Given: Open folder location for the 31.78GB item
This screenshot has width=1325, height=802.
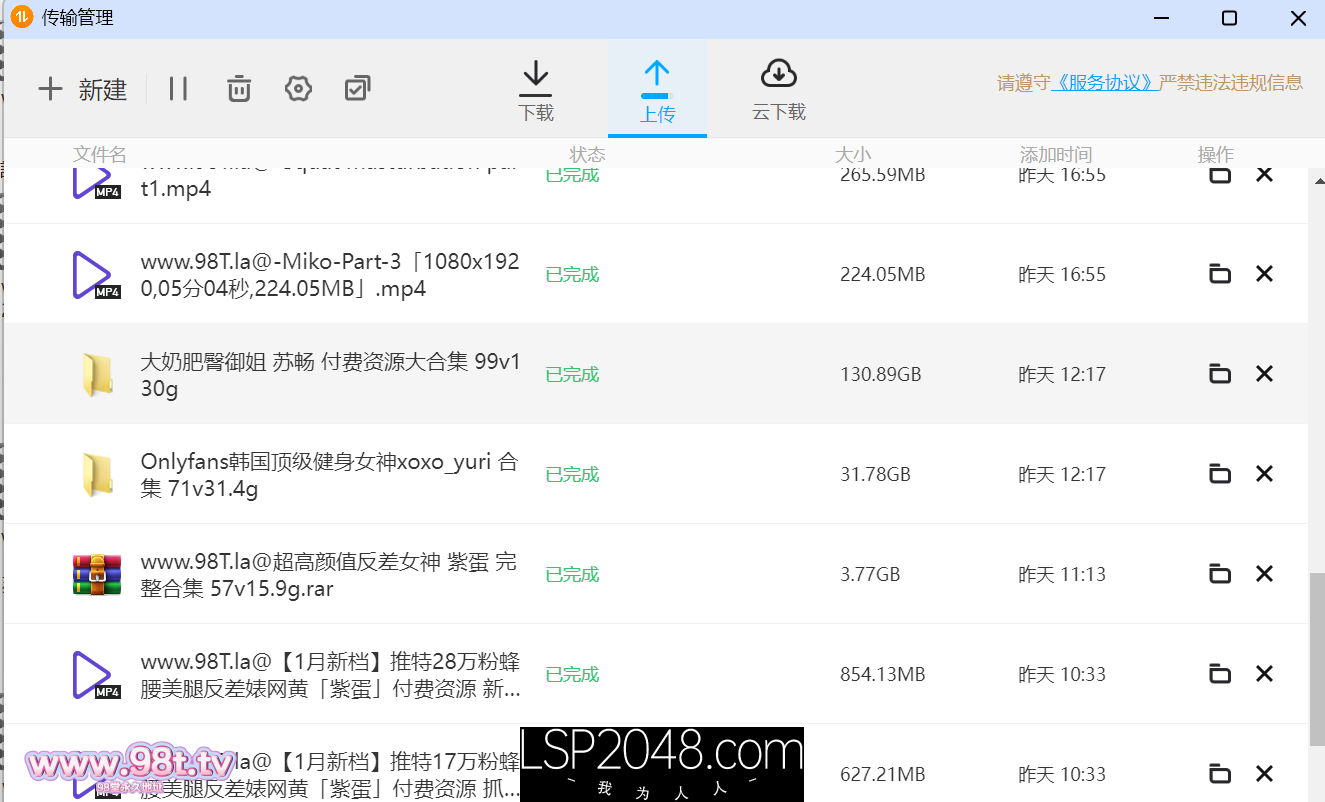Looking at the screenshot, I should pyautogui.click(x=1219, y=474).
